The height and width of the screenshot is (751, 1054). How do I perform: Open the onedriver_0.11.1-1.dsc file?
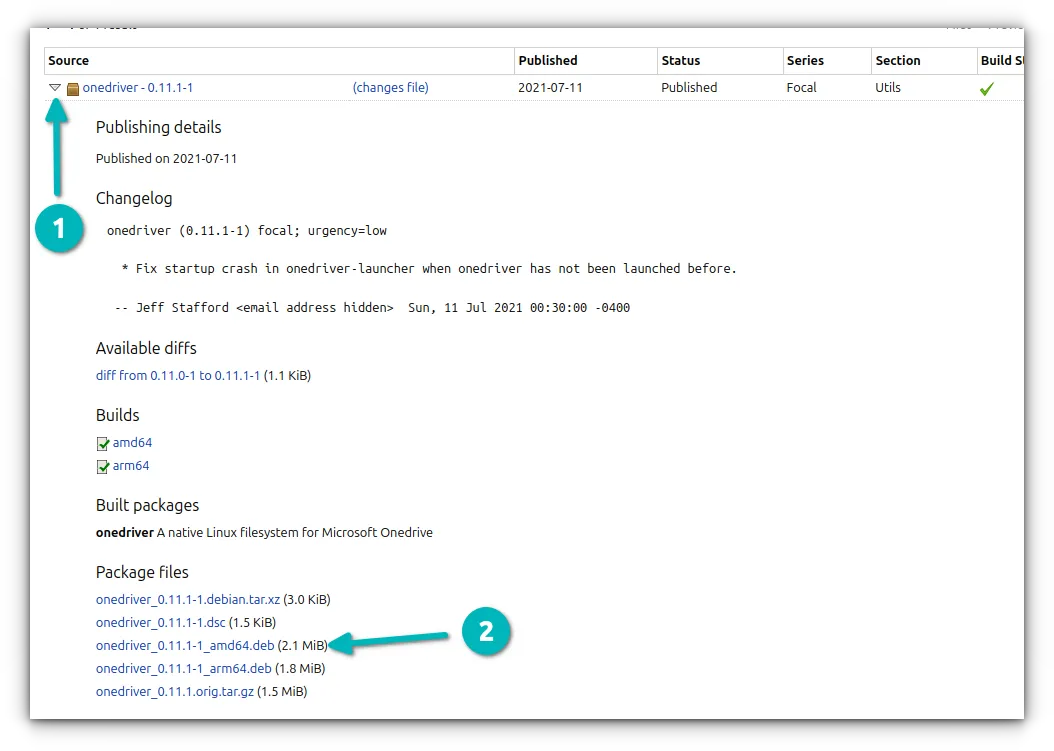163,622
